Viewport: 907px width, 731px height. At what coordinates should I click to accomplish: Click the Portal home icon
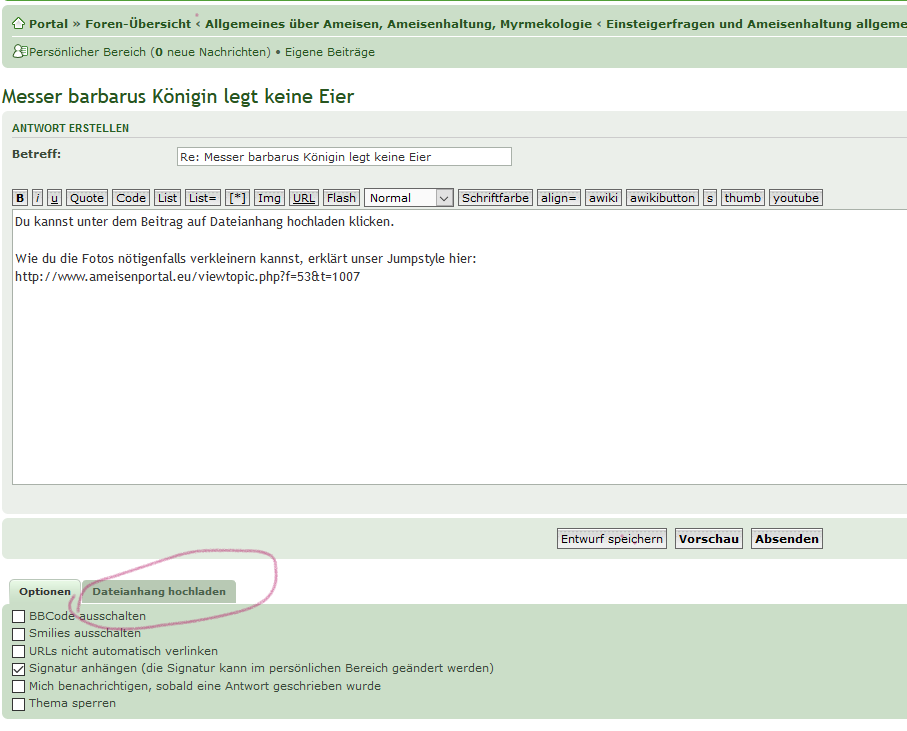[18, 24]
